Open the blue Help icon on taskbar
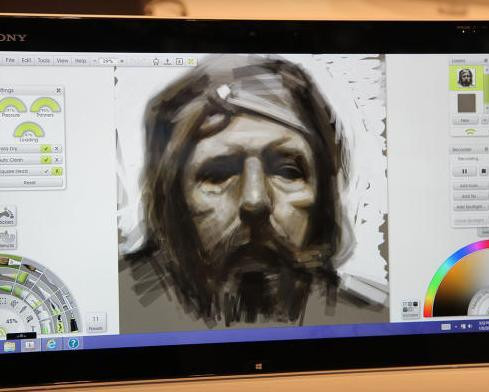Image resolution: width=489 pixels, height=392 pixels. point(73,343)
